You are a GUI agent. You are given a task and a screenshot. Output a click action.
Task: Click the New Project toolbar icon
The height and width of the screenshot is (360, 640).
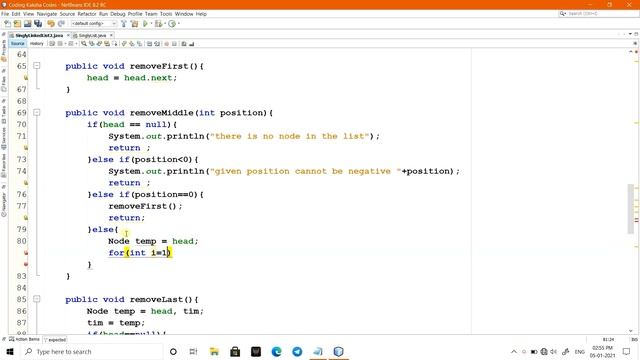(x=17, y=24)
